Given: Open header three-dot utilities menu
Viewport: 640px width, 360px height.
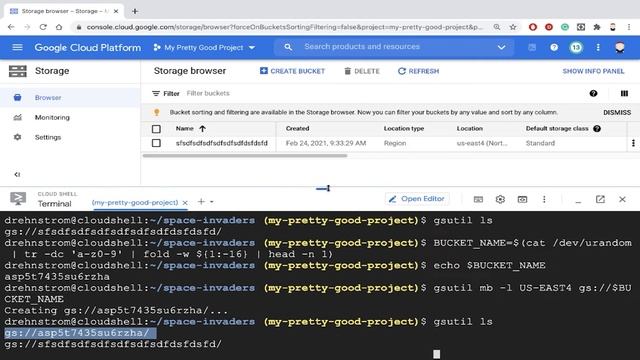Looking at the screenshot, I should point(598,47).
